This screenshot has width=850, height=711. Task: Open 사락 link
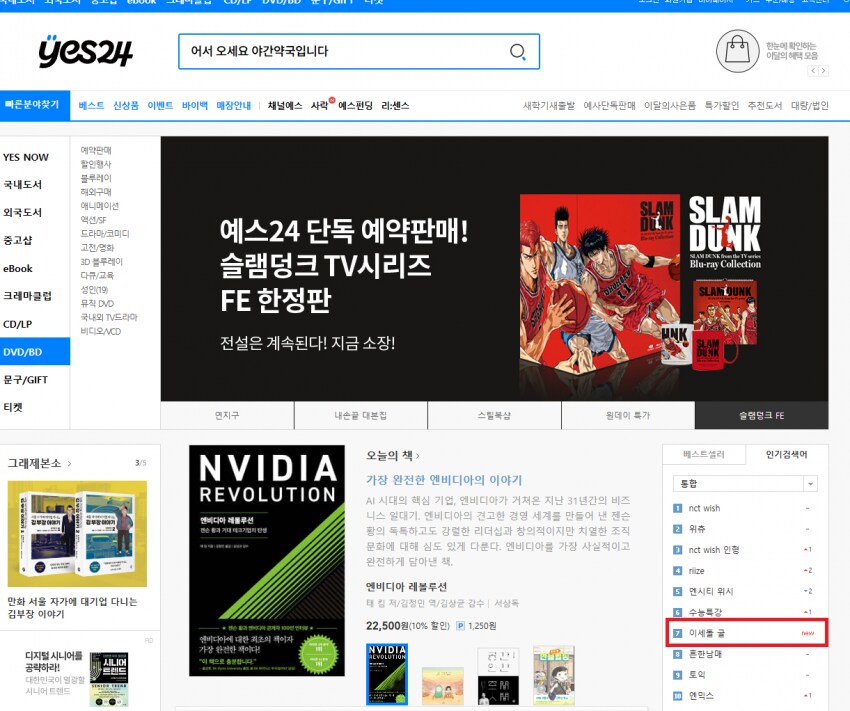coord(320,106)
